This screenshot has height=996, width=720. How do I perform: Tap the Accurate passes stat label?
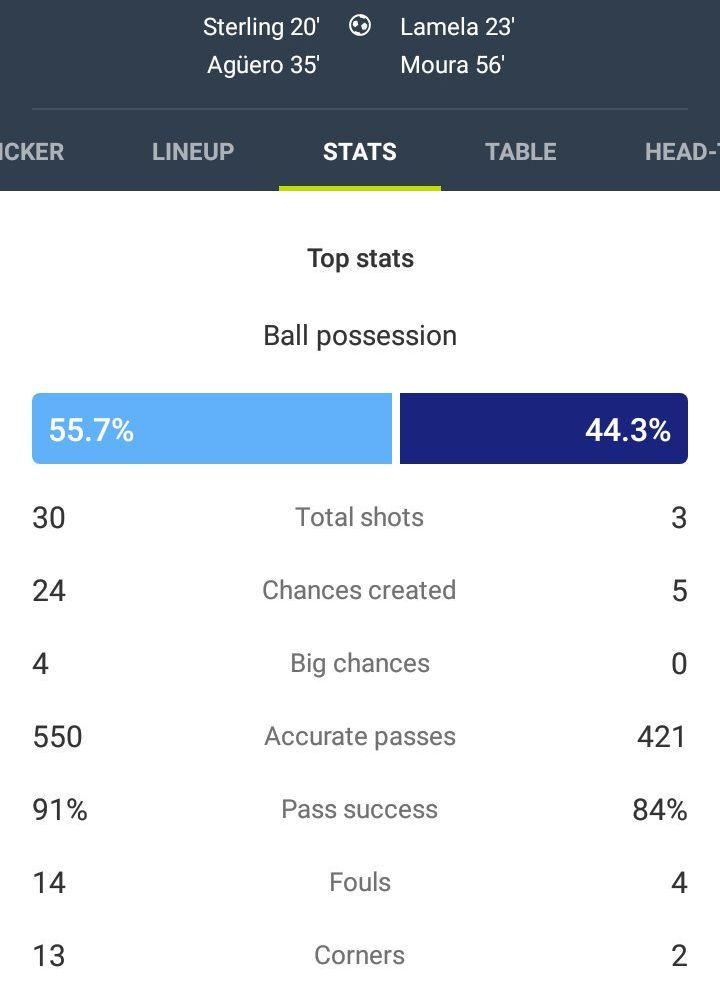[360, 736]
